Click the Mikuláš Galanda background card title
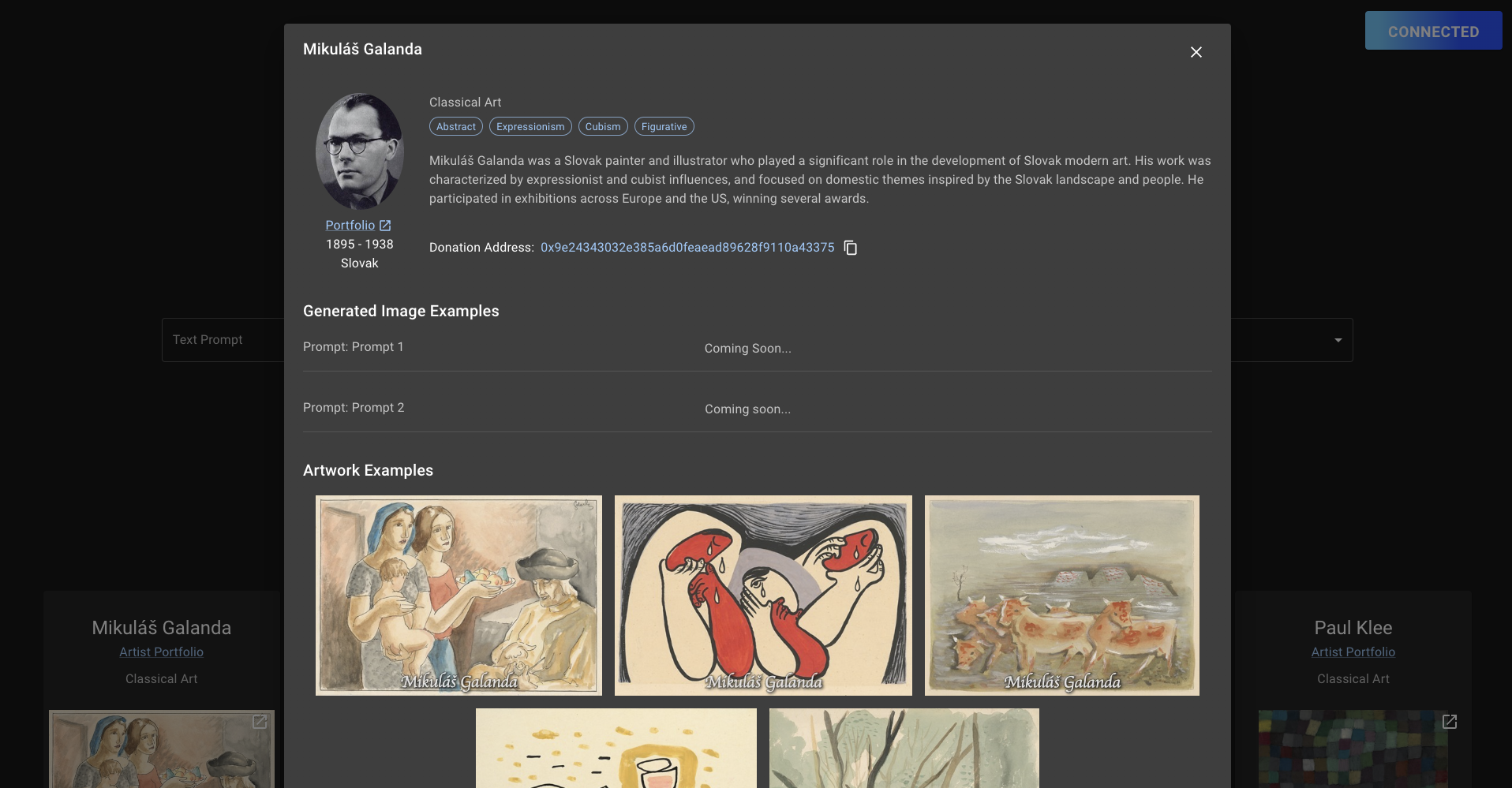This screenshot has height=788, width=1512. click(x=162, y=628)
